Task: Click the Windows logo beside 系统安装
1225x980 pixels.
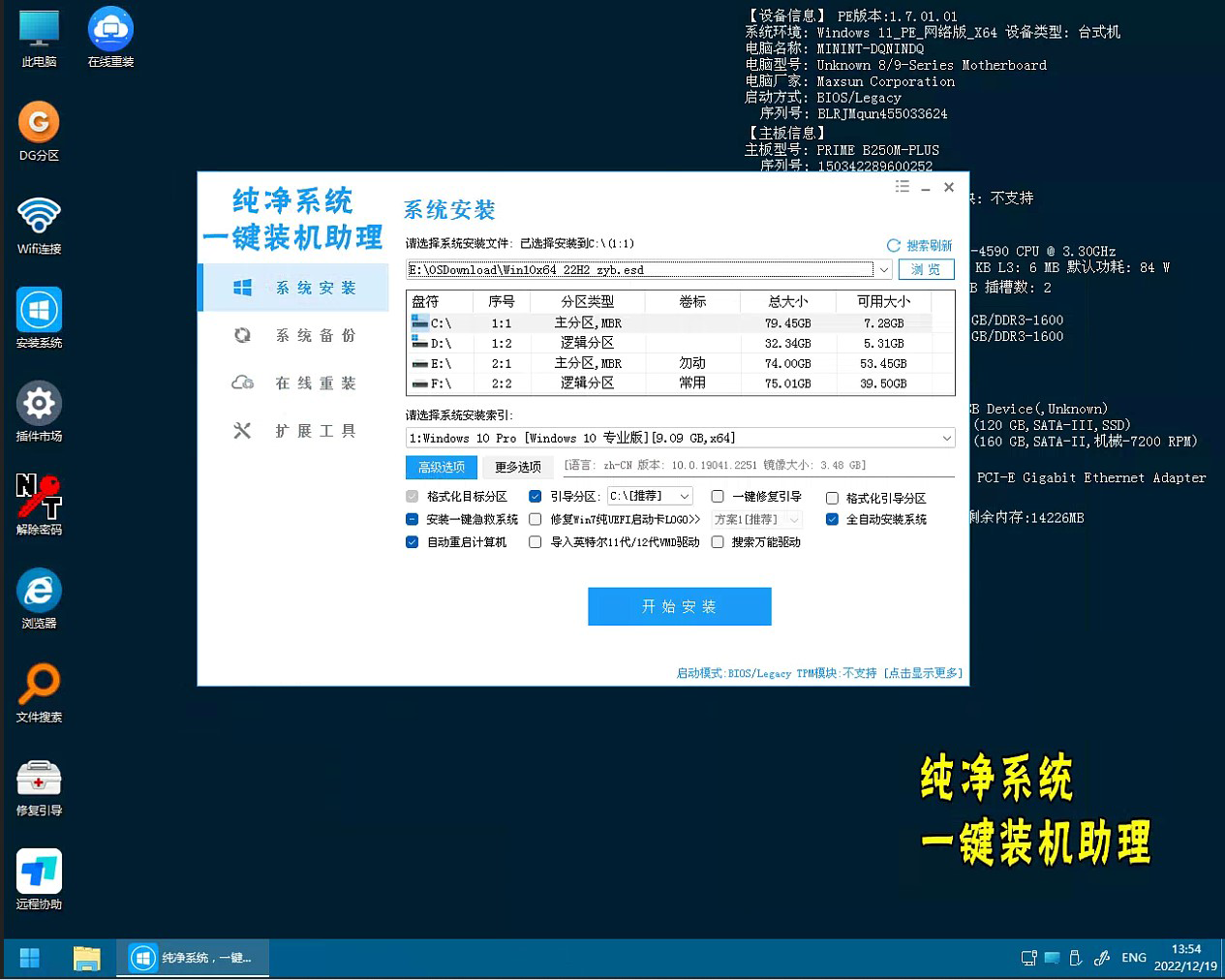Action: [x=242, y=288]
